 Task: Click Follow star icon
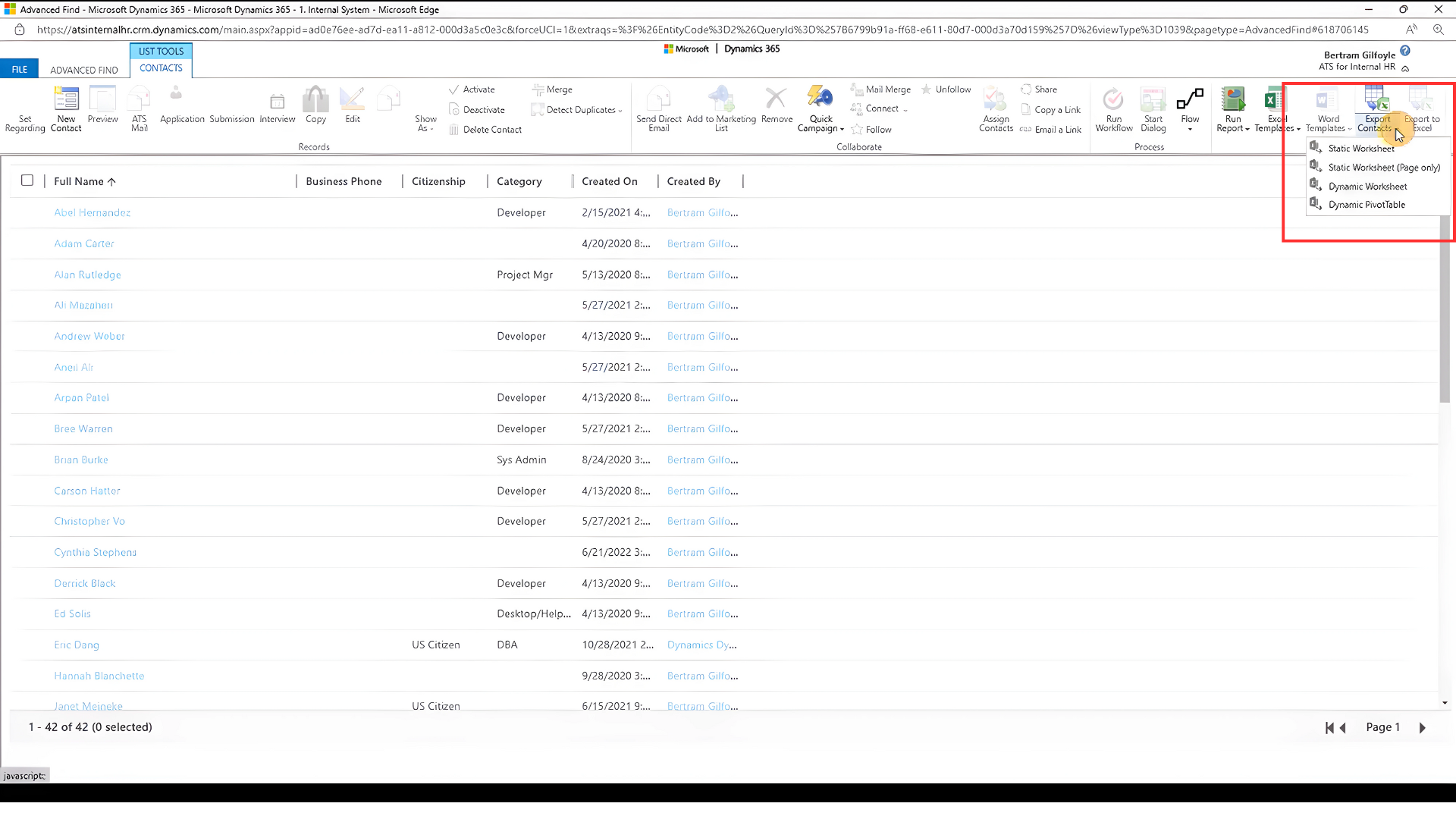click(x=857, y=130)
